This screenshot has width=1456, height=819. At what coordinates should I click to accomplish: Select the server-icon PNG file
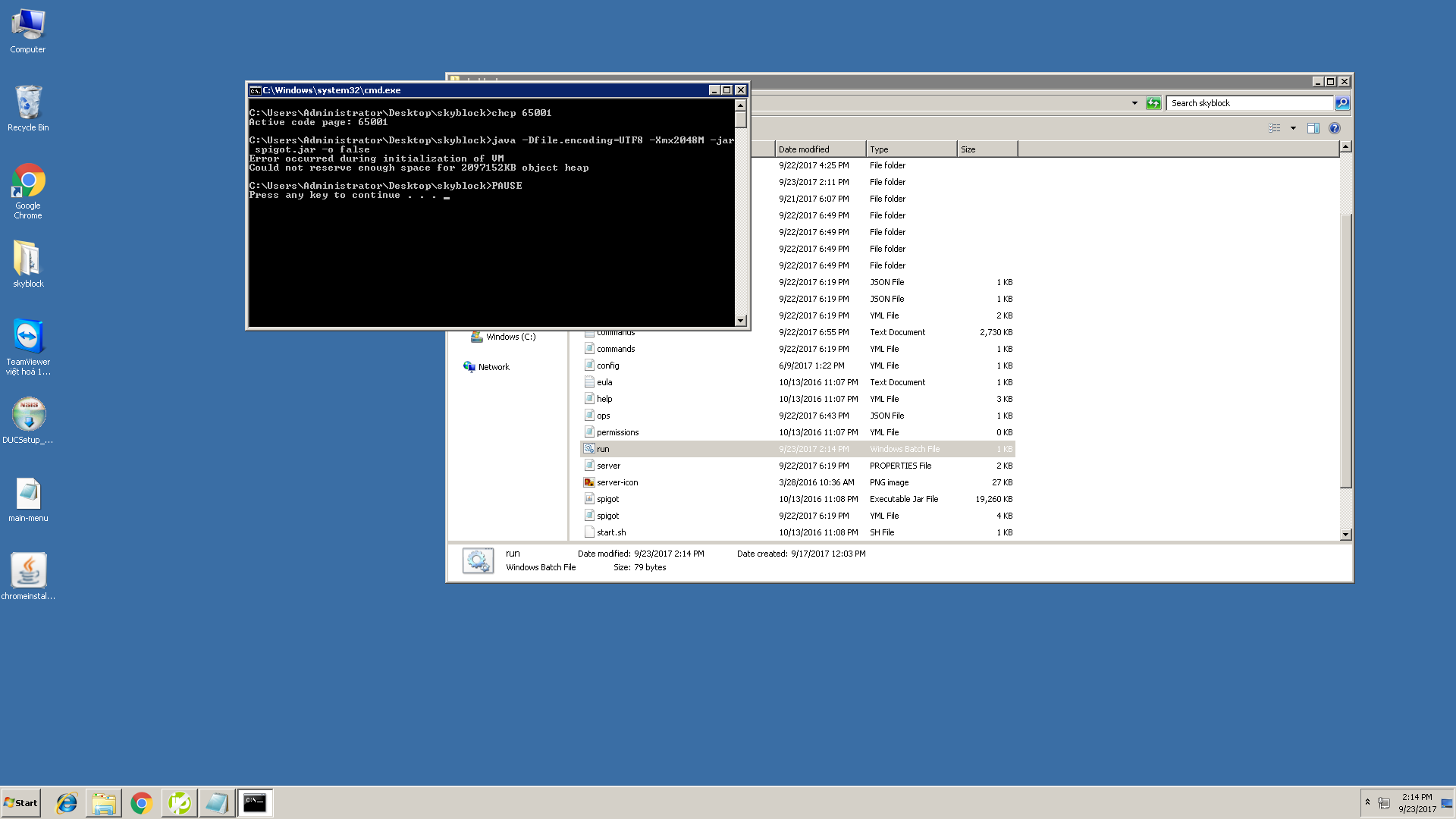617,482
